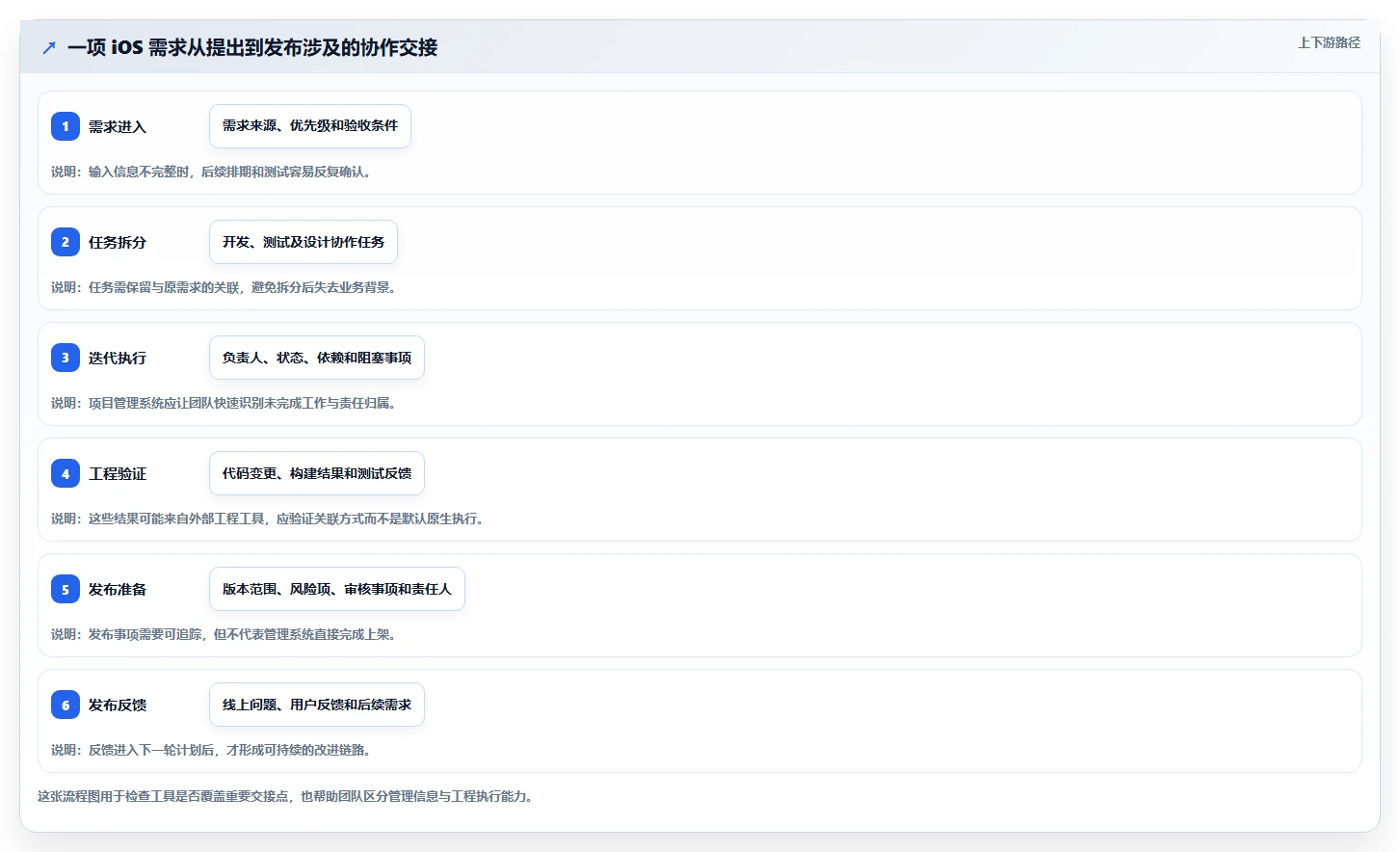The height and width of the screenshot is (852, 1400).
Task: Click step number badge 2
Action: (66, 242)
